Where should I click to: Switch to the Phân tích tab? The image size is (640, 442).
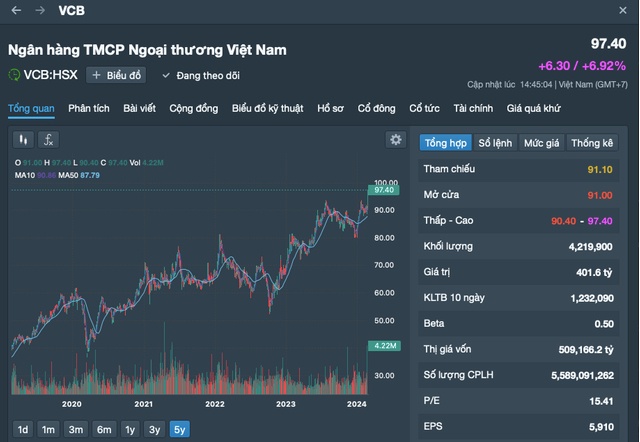(89, 109)
